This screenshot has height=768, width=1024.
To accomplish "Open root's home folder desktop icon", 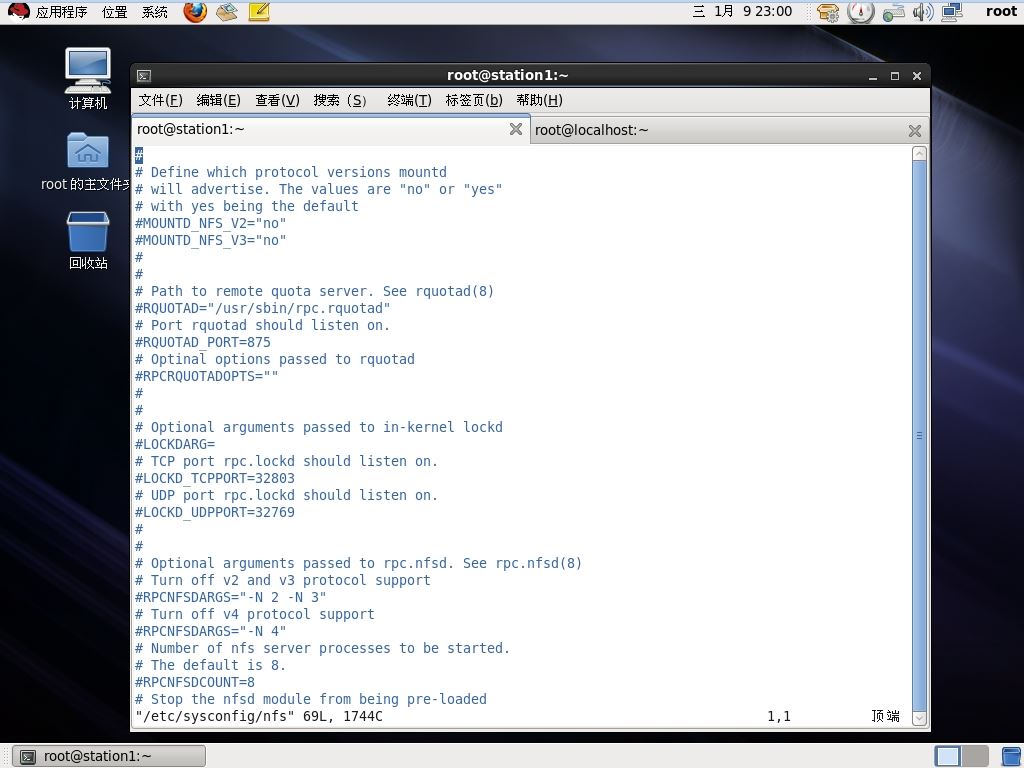I will click(x=88, y=161).
